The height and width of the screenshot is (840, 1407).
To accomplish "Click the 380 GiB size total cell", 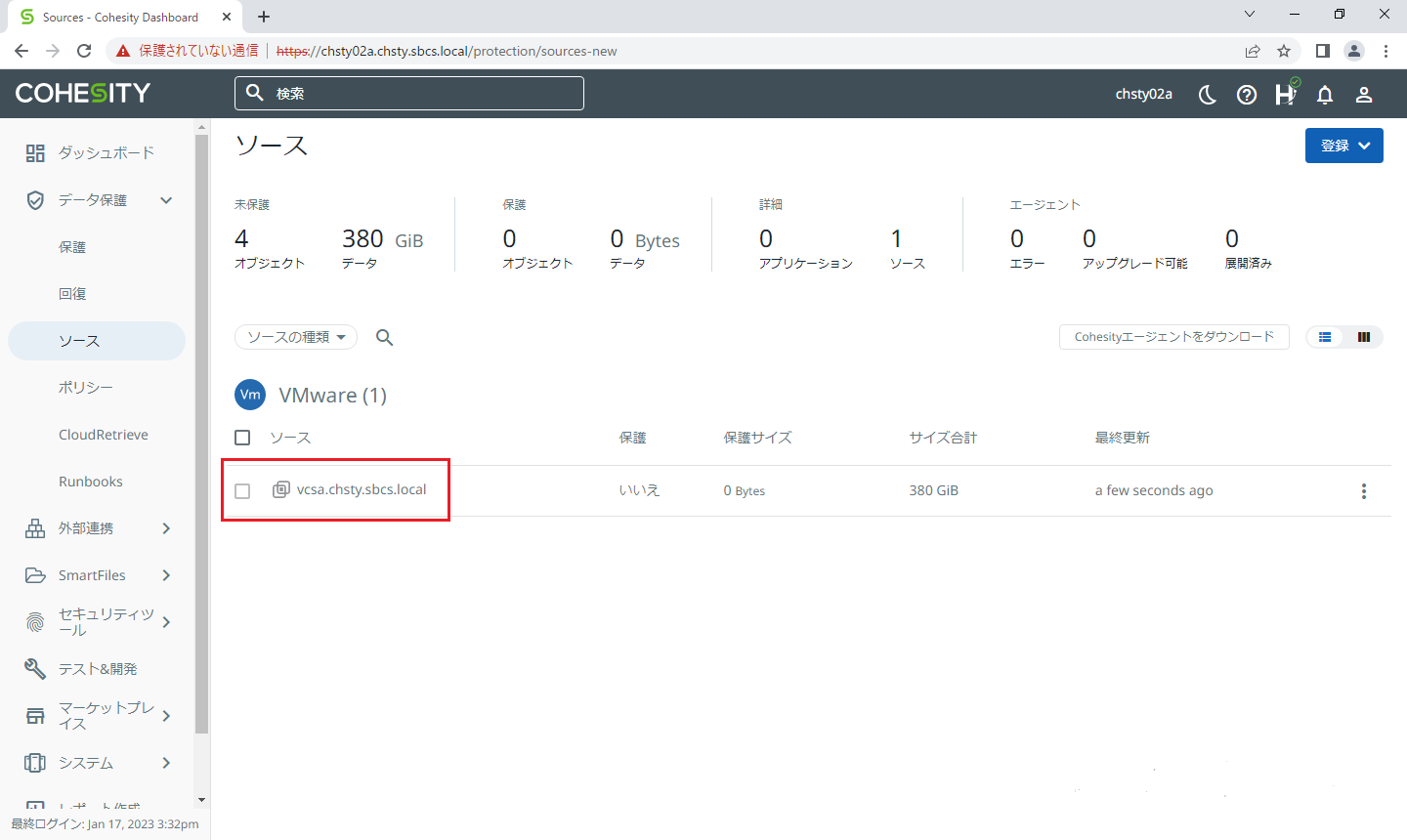I will pyautogui.click(x=934, y=490).
